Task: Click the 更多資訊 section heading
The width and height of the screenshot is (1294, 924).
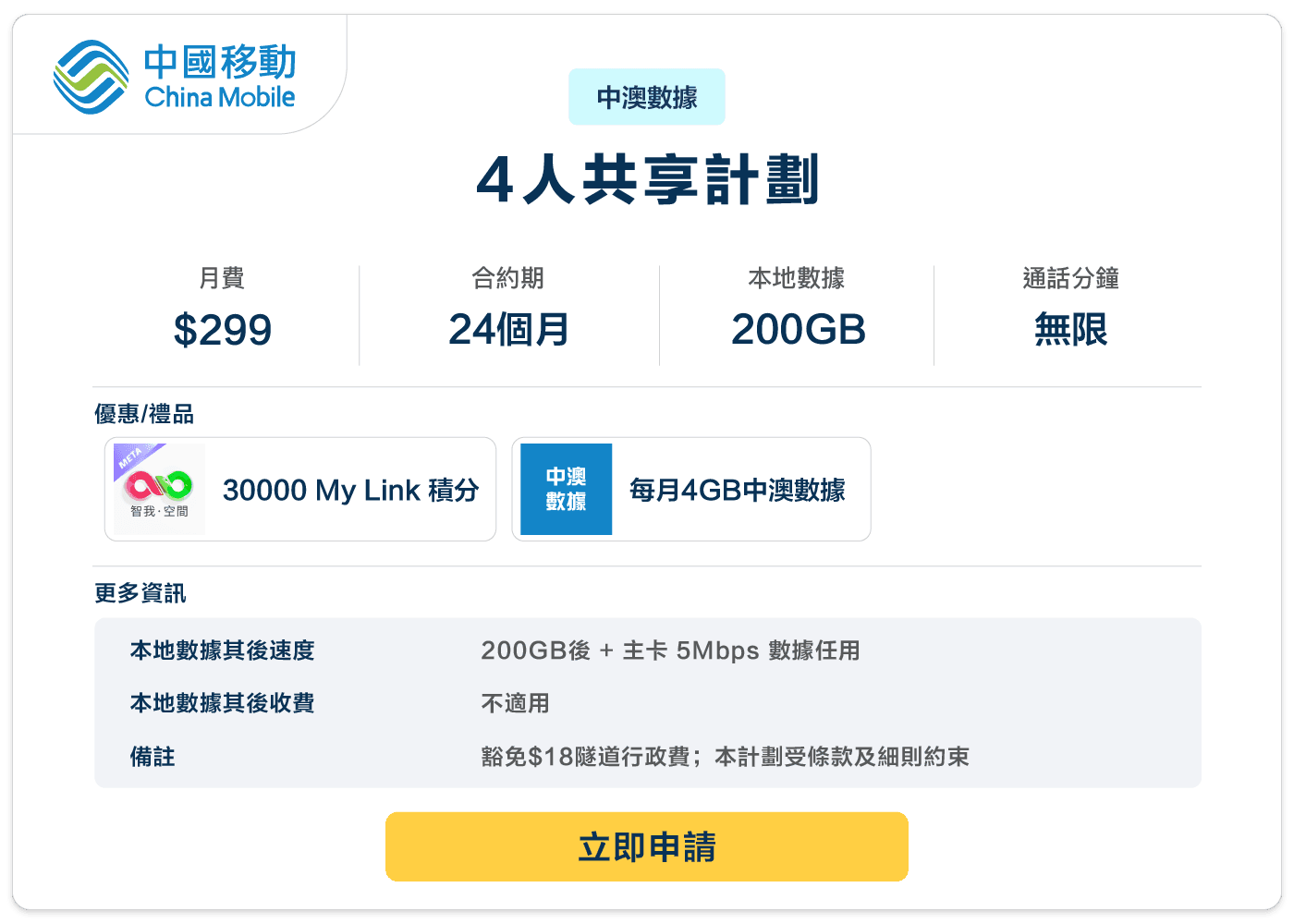Action: [140, 592]
